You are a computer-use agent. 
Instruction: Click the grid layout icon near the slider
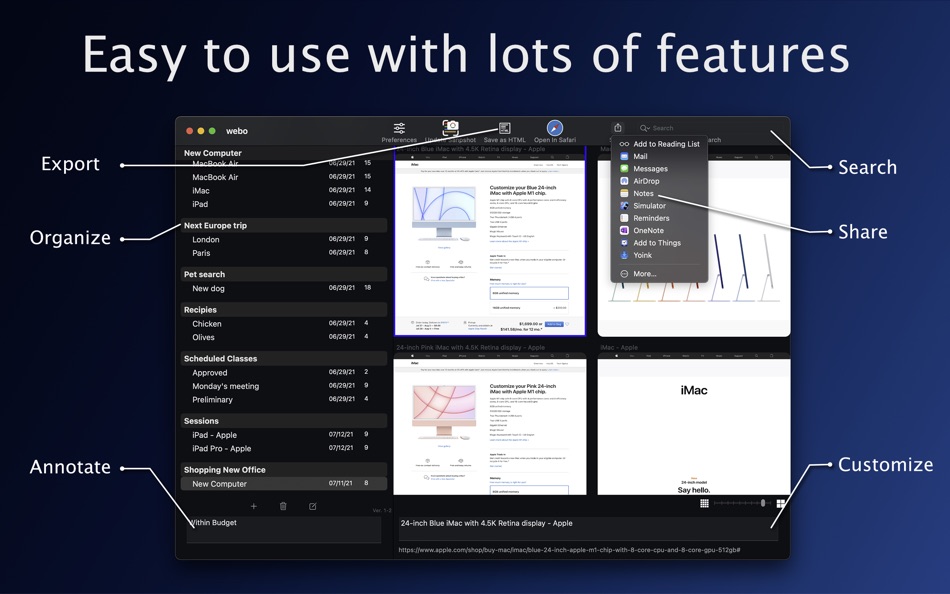point(705,503)
